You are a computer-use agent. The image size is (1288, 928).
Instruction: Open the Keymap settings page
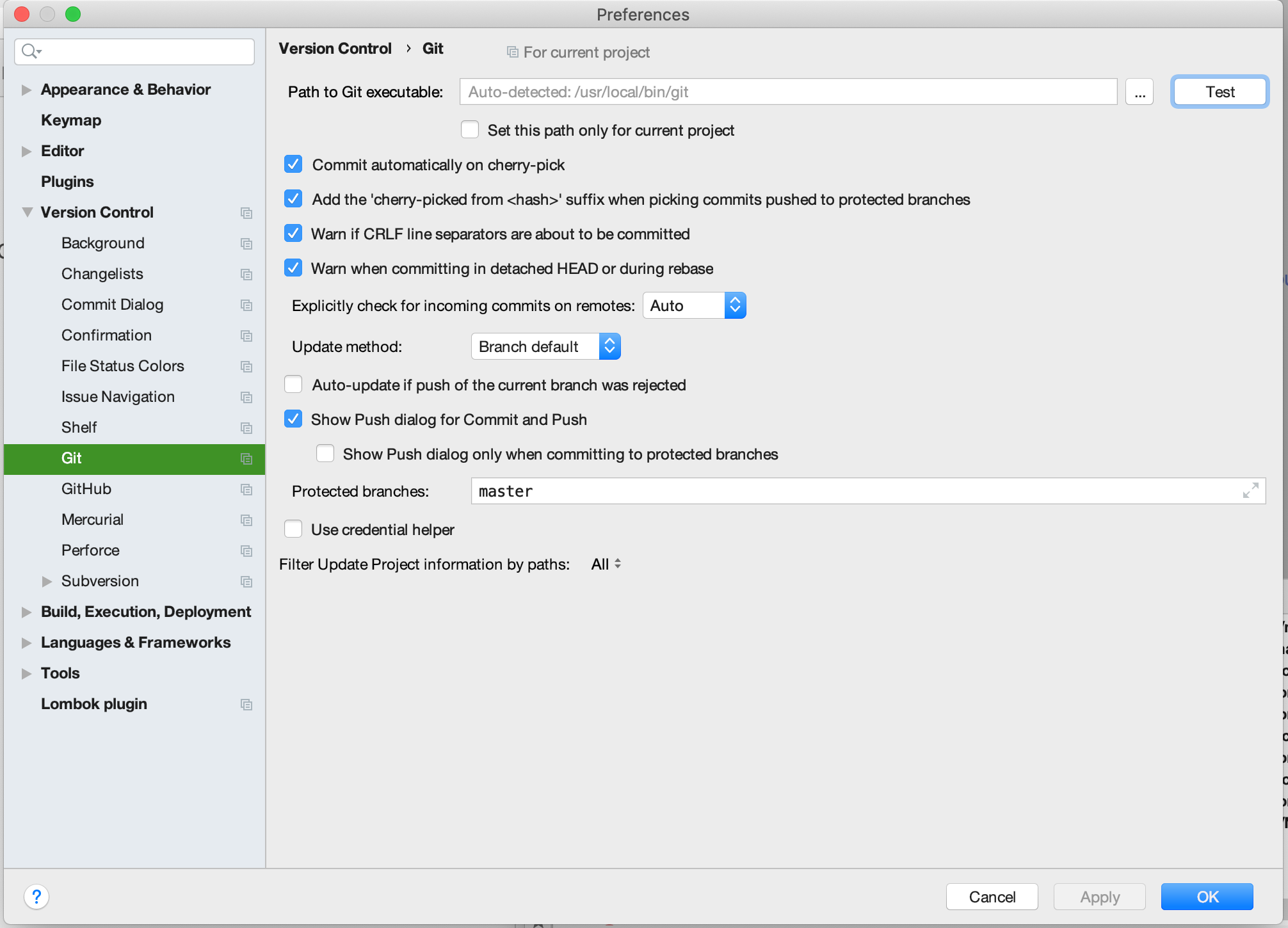(71, 120)
